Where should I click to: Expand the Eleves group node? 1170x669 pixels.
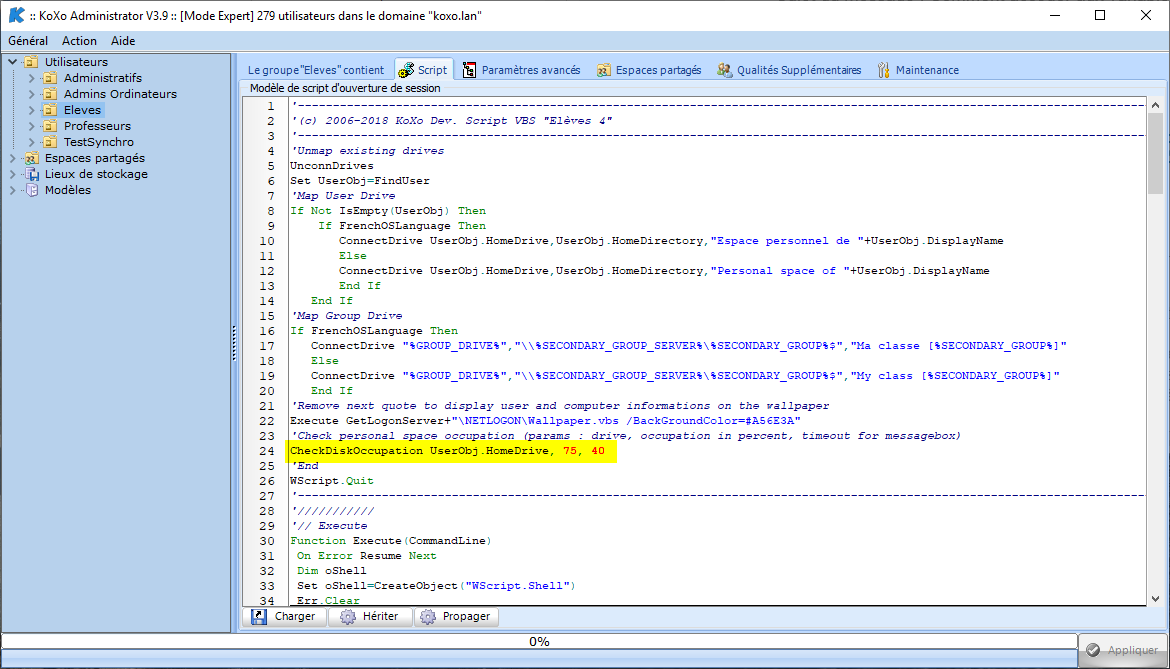(31, 110)
